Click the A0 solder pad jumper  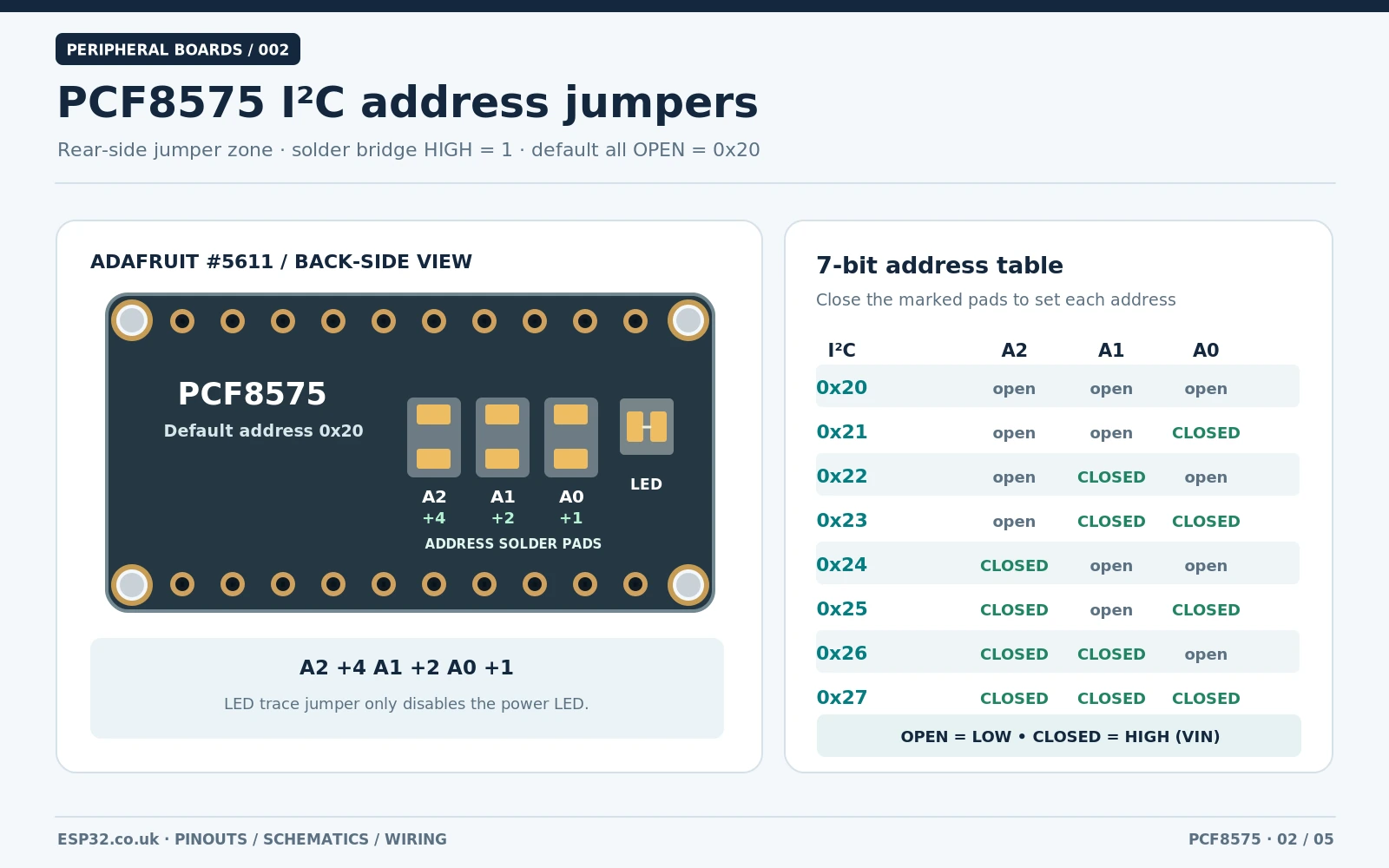click(x=571, y=437)
